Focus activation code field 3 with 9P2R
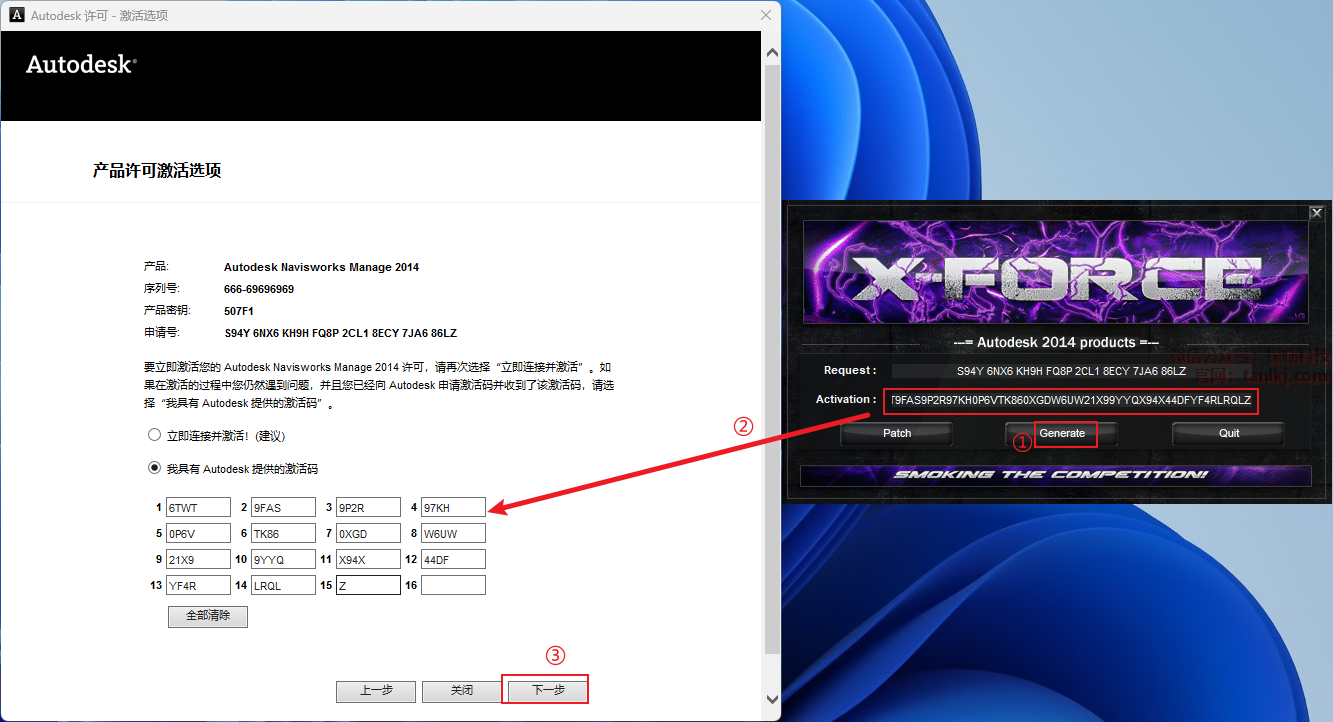1333x722 pixels. [x=368, y=507]
